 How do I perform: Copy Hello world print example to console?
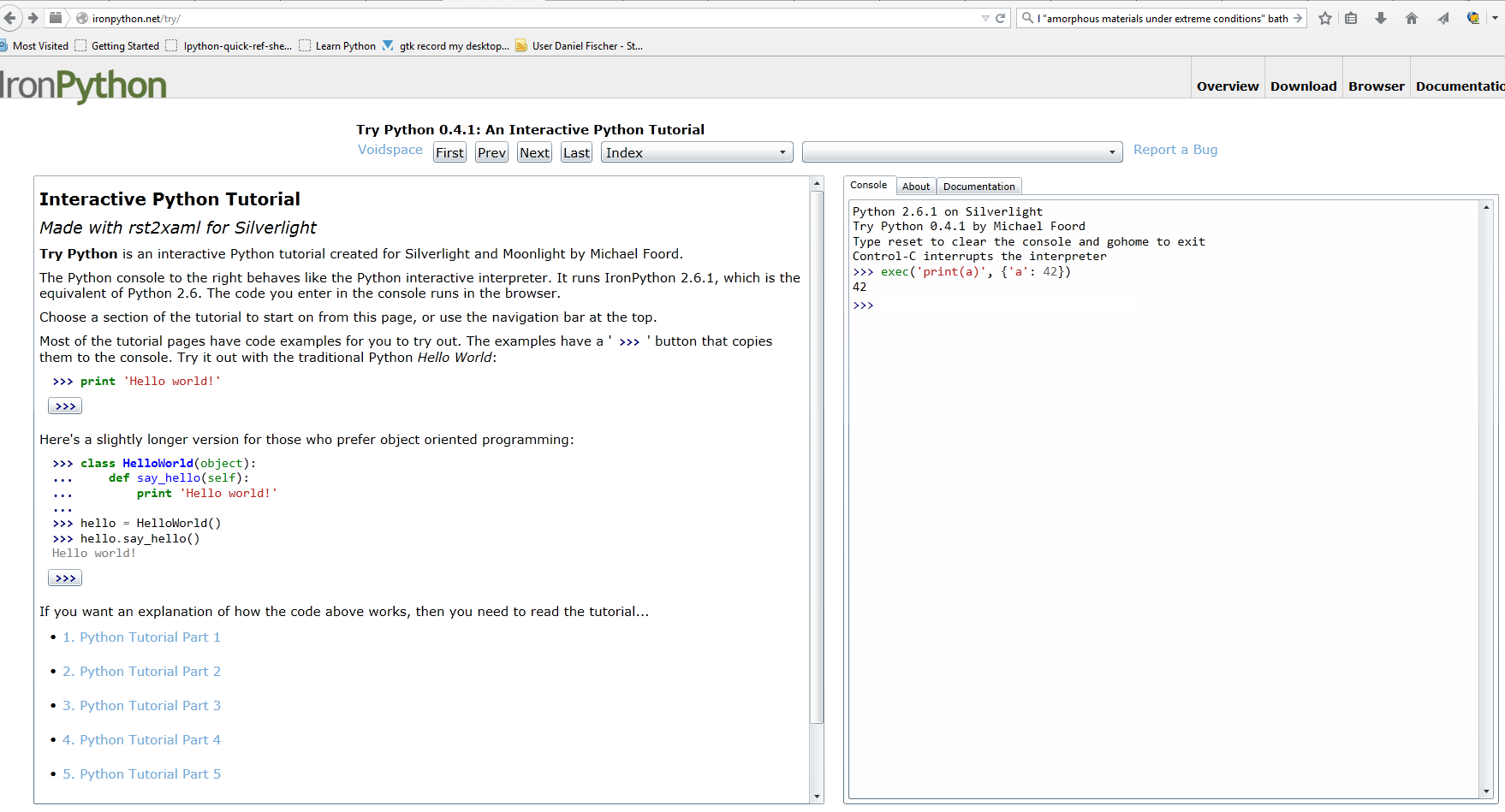point(65,406)
